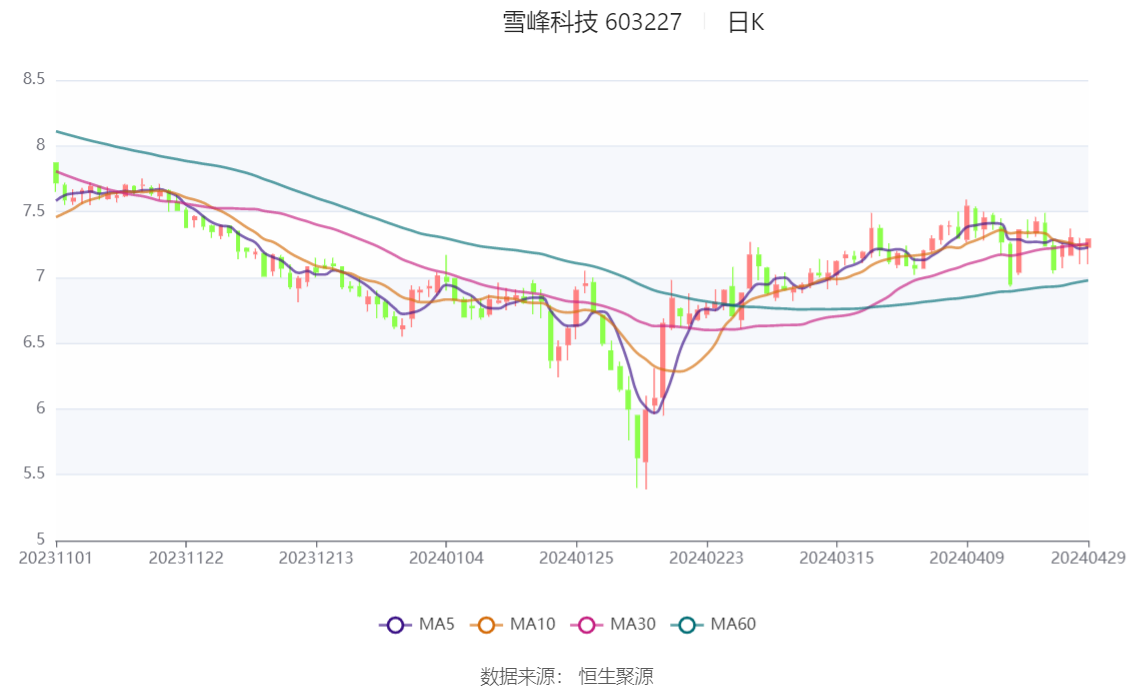Click the 8.5 y-axis price label
Viewport: 1134px width, 689px height.
click(34, 79)
